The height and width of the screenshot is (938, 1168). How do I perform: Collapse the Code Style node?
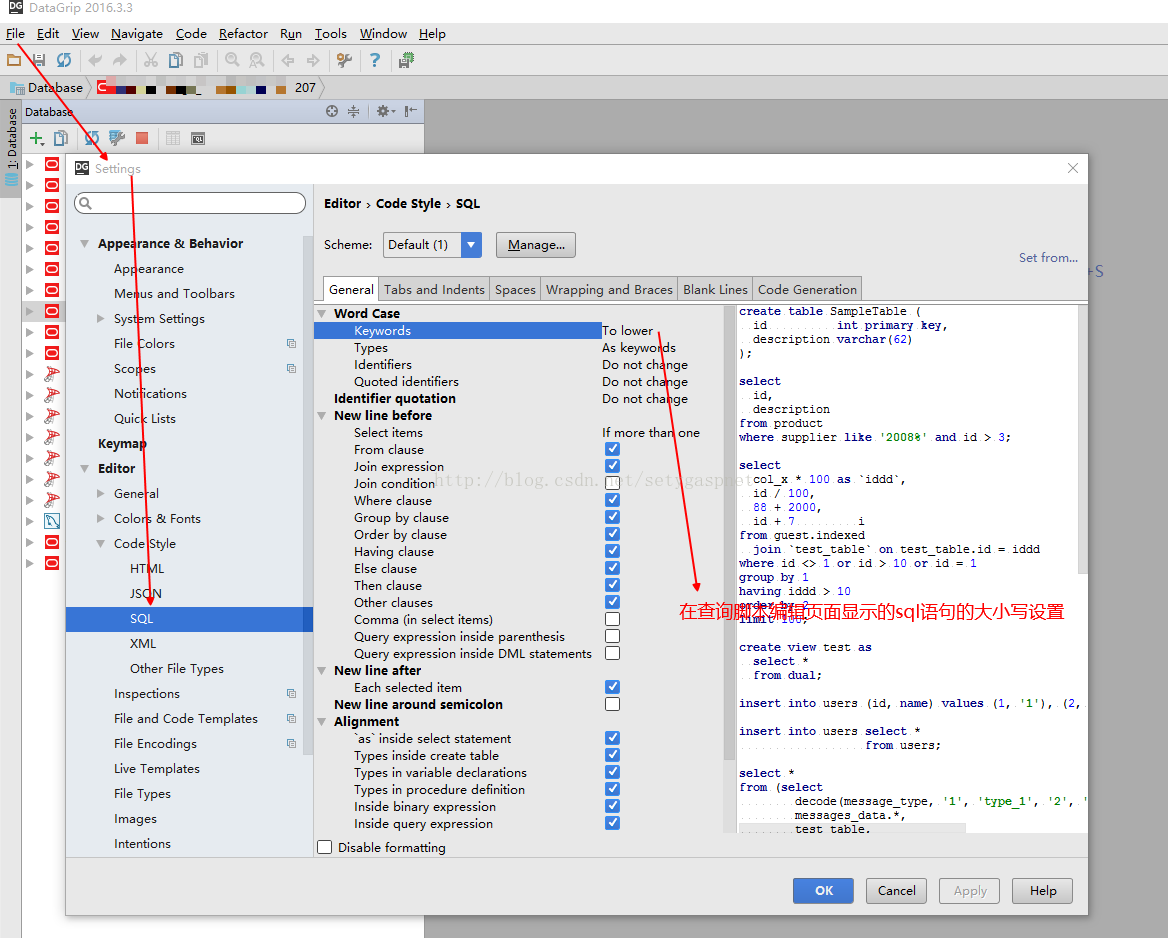[x=101, y=544]
